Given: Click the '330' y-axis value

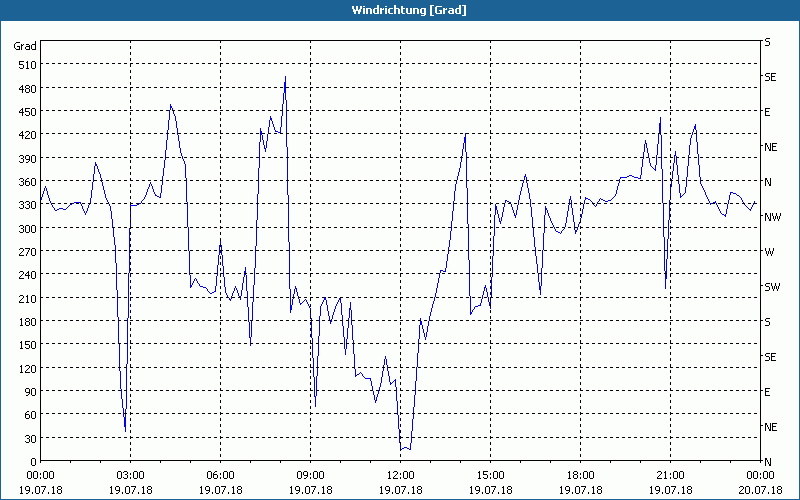Looking at the screenshot, I should tap(28, 205).
